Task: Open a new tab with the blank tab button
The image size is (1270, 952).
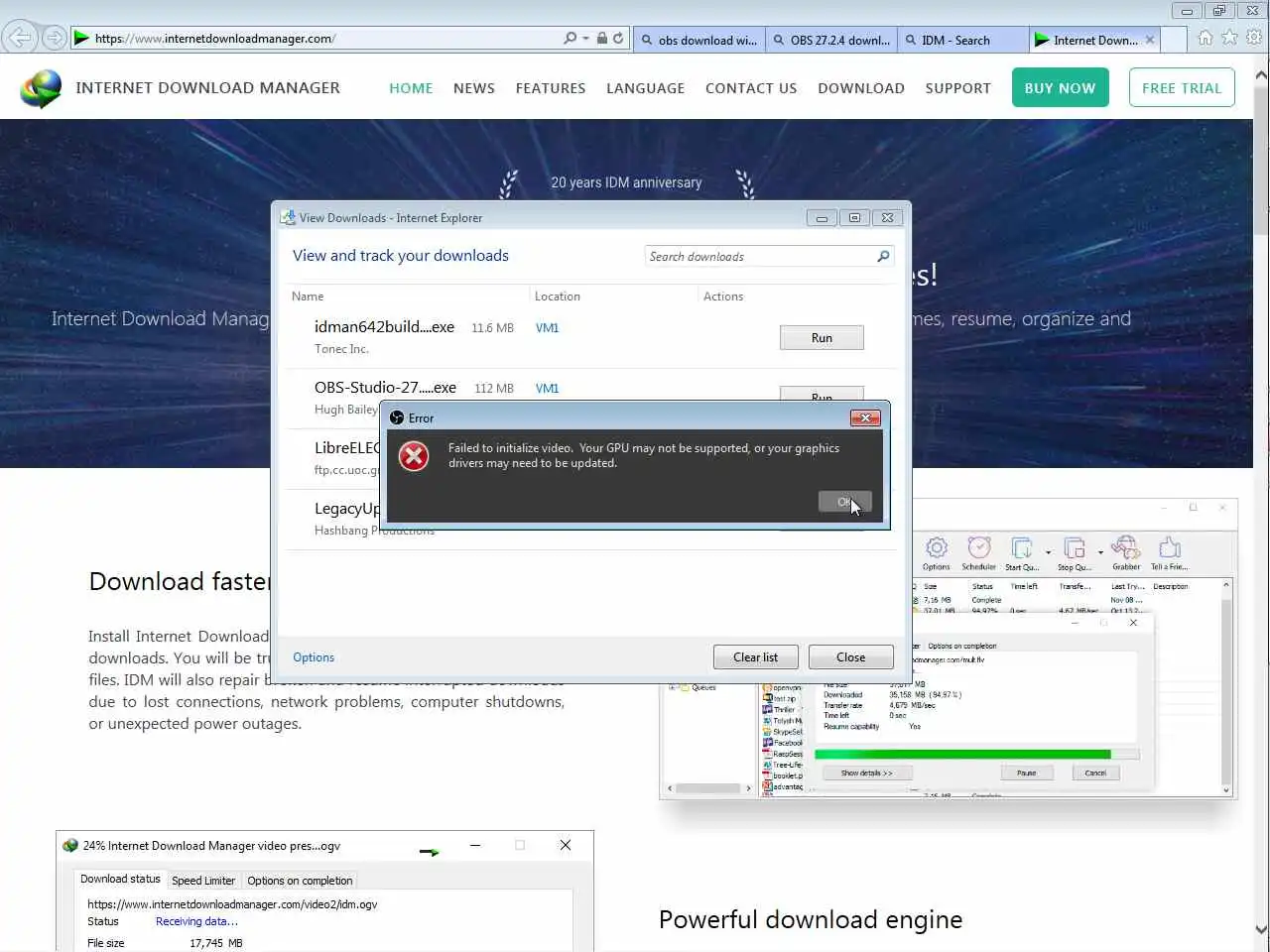Action: point(1174,40)
